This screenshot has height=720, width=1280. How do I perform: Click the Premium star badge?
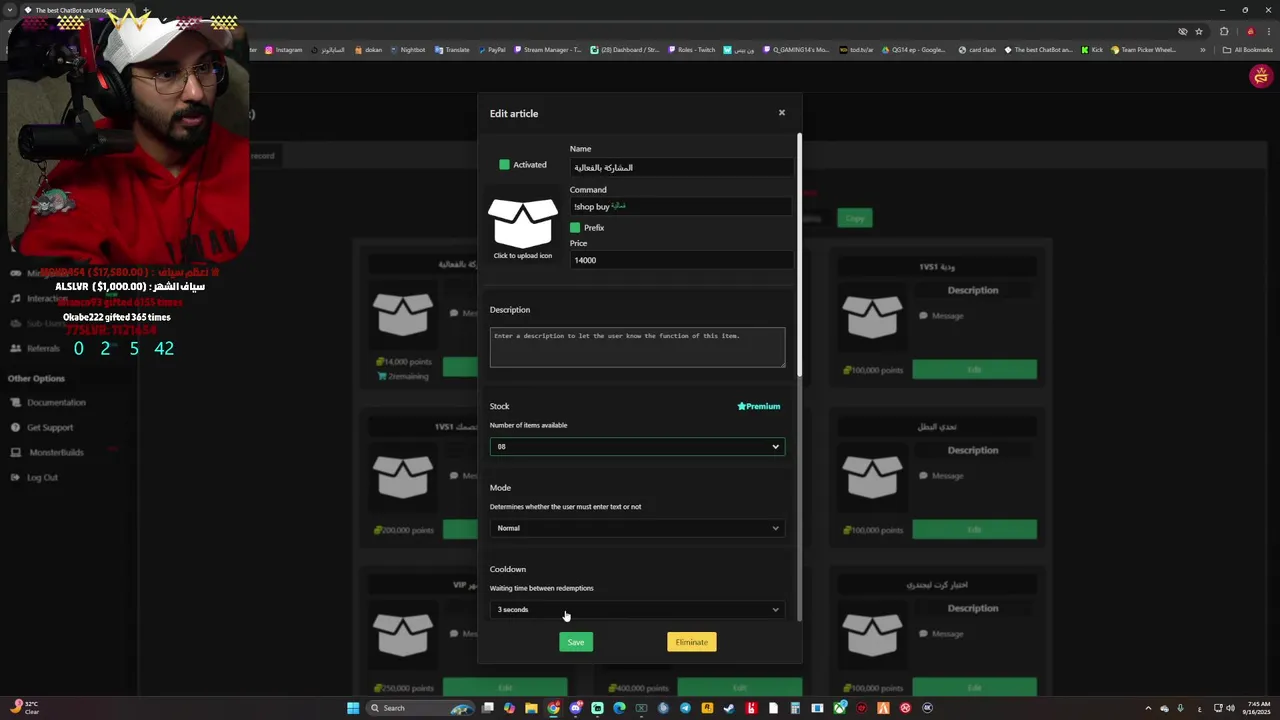(x=759, y=406)
